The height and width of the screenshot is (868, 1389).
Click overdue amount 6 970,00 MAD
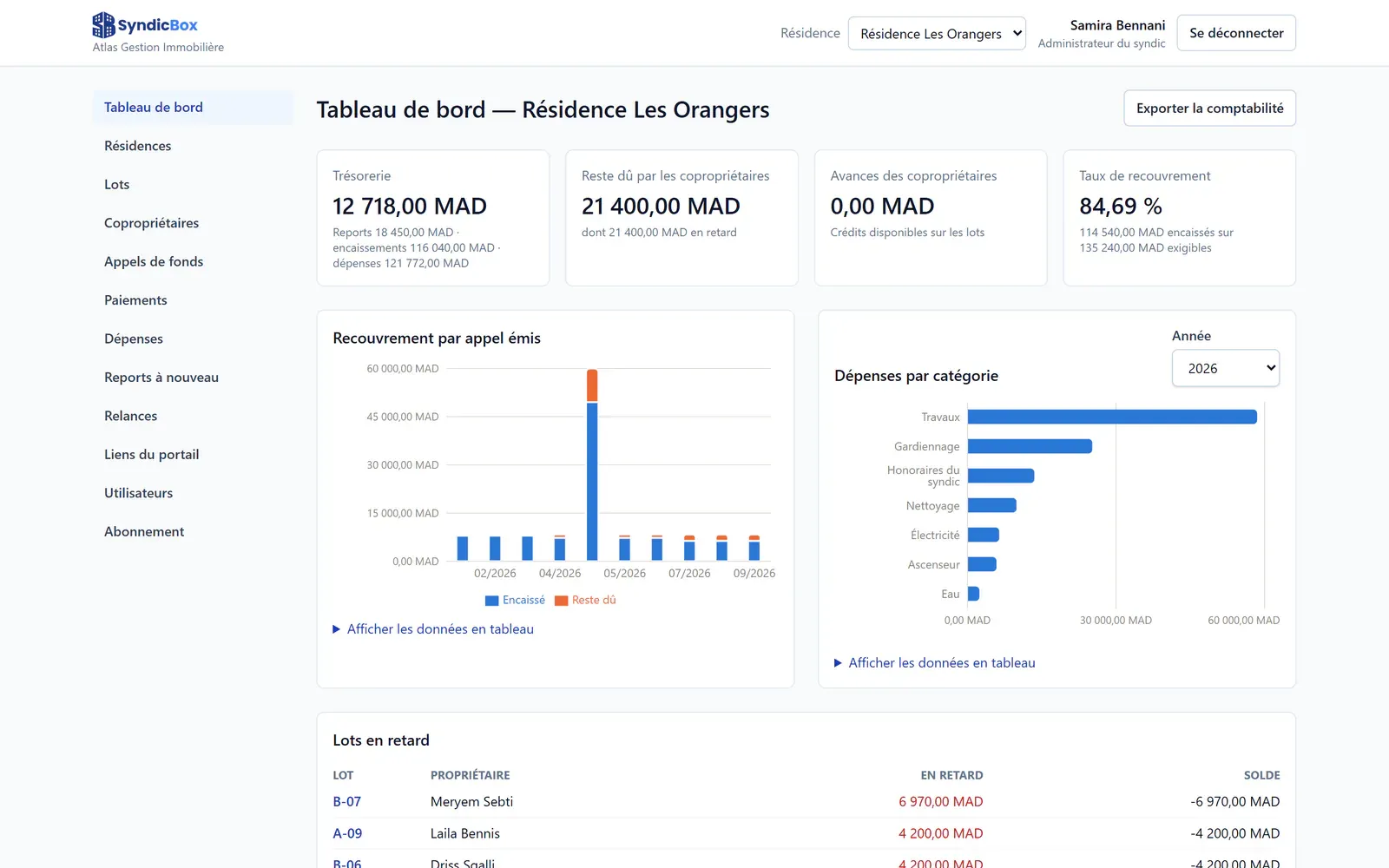941,802
